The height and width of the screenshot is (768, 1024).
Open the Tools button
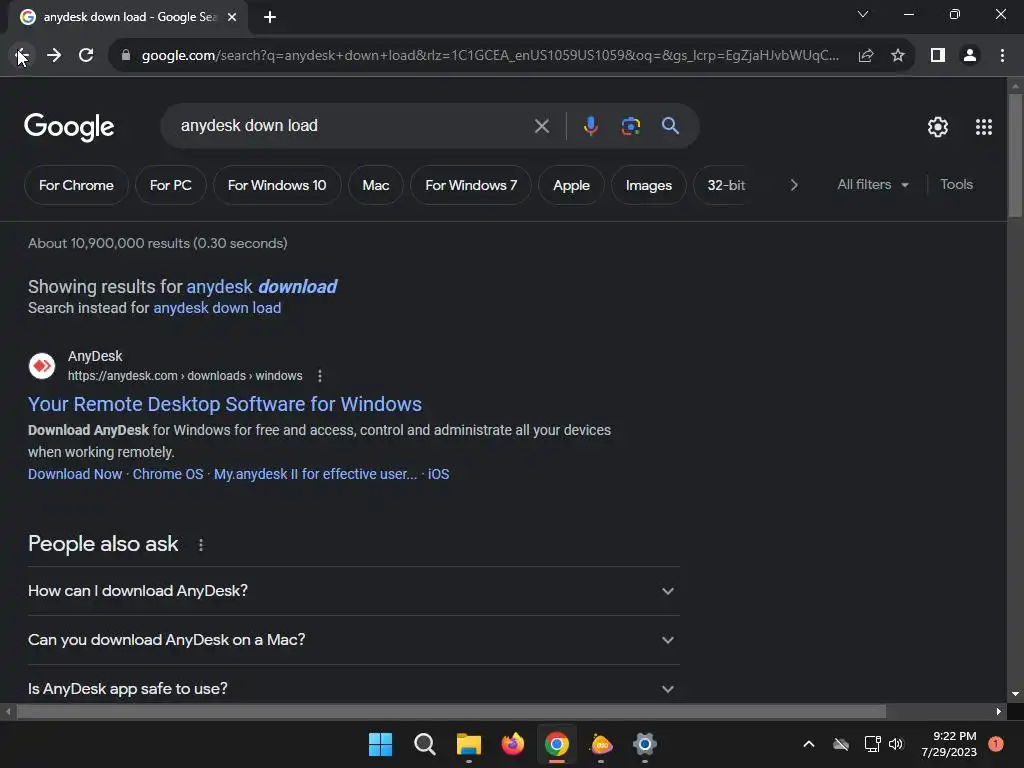[956, 185]
